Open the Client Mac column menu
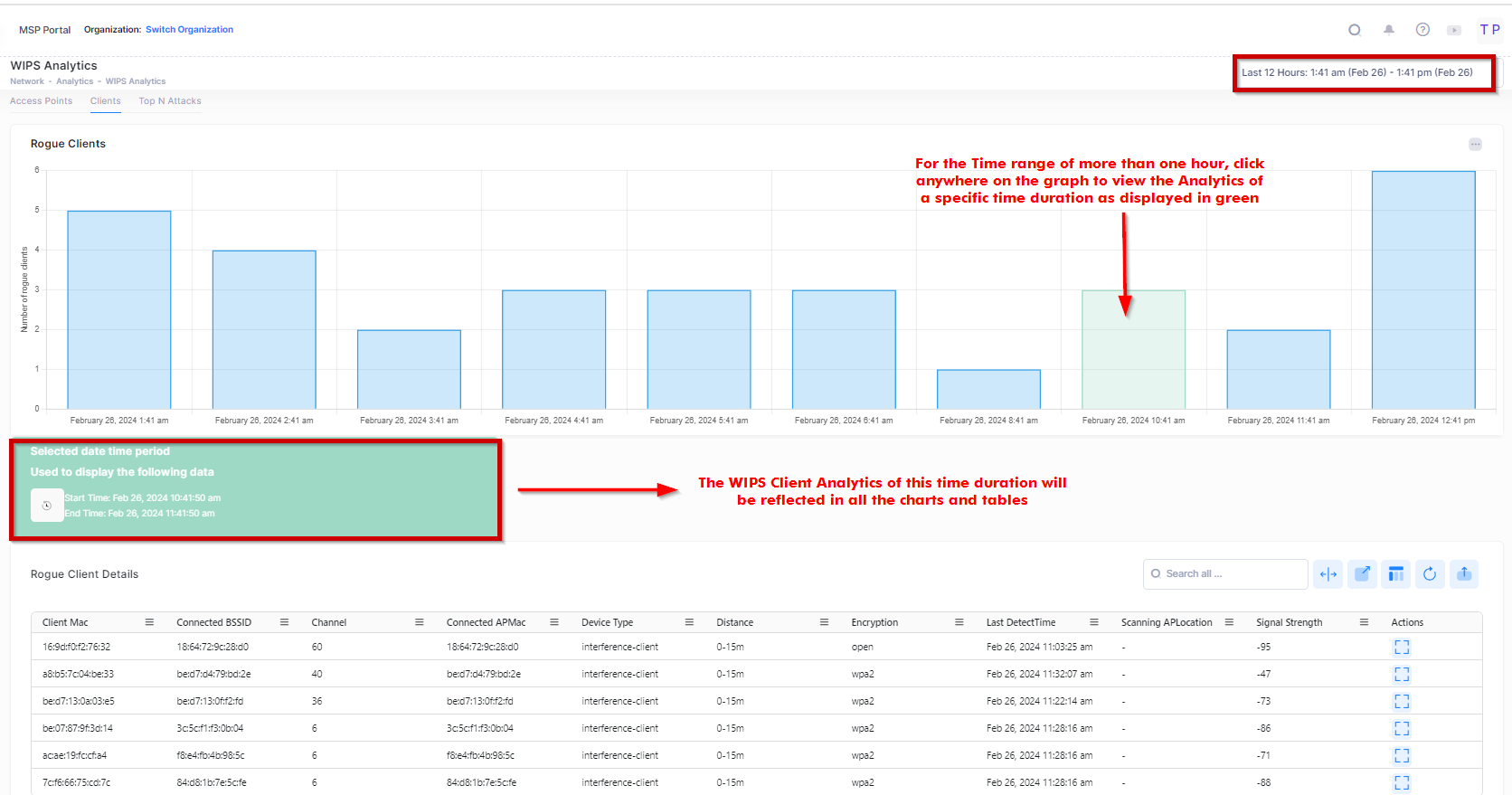 click(x=149, y=622)
